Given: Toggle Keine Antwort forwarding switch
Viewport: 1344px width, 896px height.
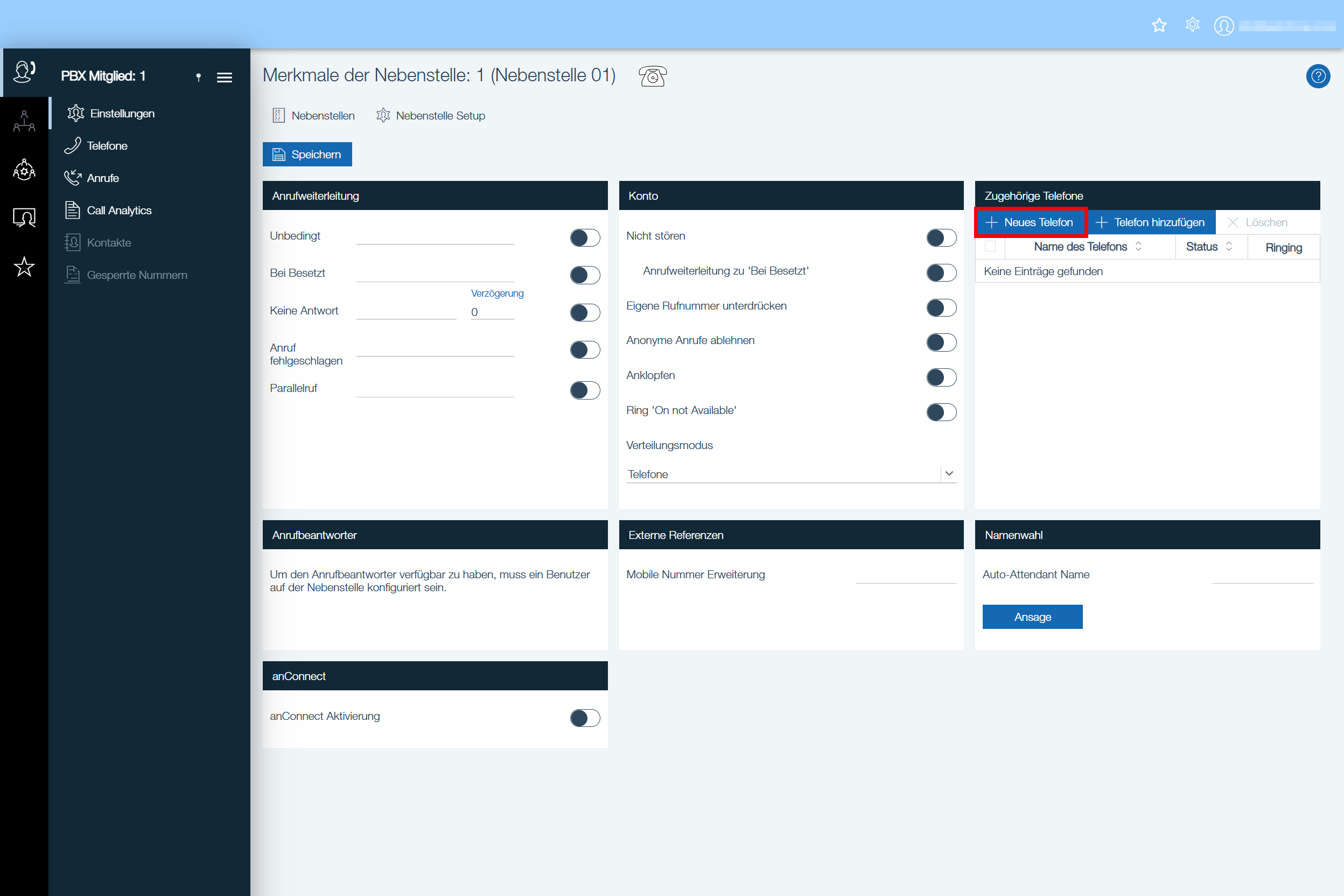Looking at the screenshot, I should coord(585,312).
